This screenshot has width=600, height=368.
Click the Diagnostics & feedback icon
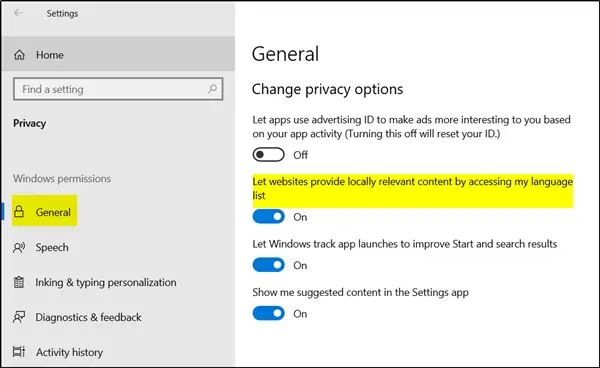click(19, 317)
